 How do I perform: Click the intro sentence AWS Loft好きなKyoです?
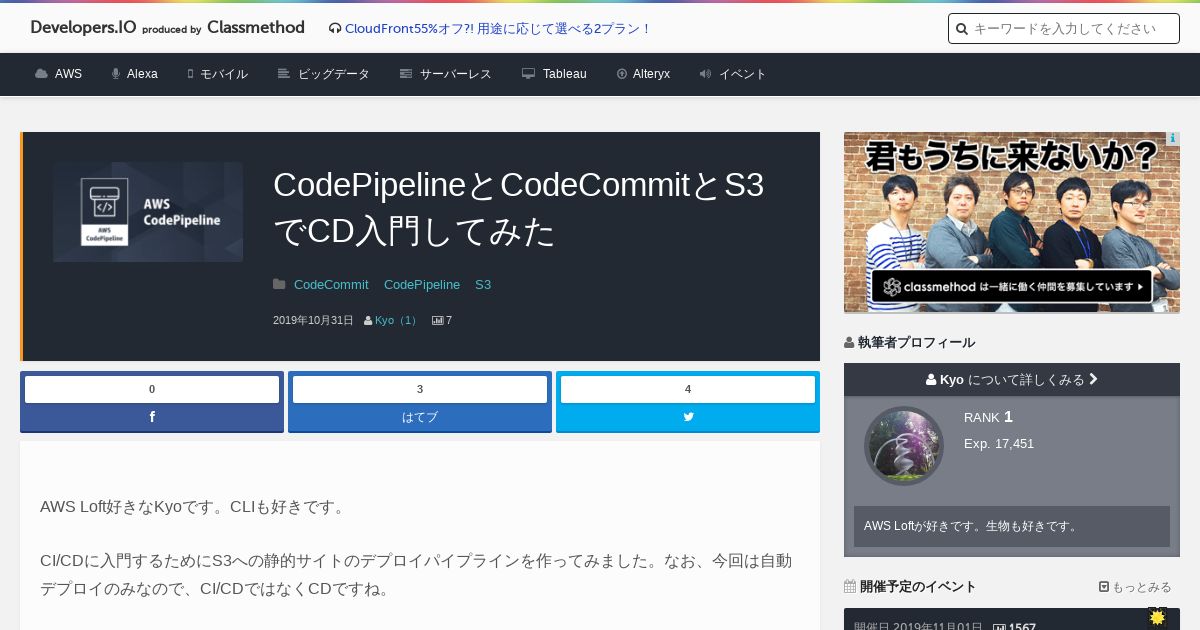195,507
